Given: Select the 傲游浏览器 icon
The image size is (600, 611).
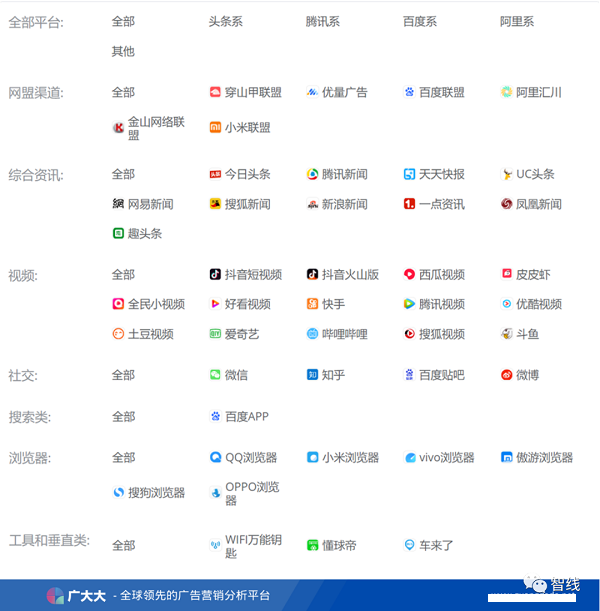Looking at the screenshot, I should point(506,457).
